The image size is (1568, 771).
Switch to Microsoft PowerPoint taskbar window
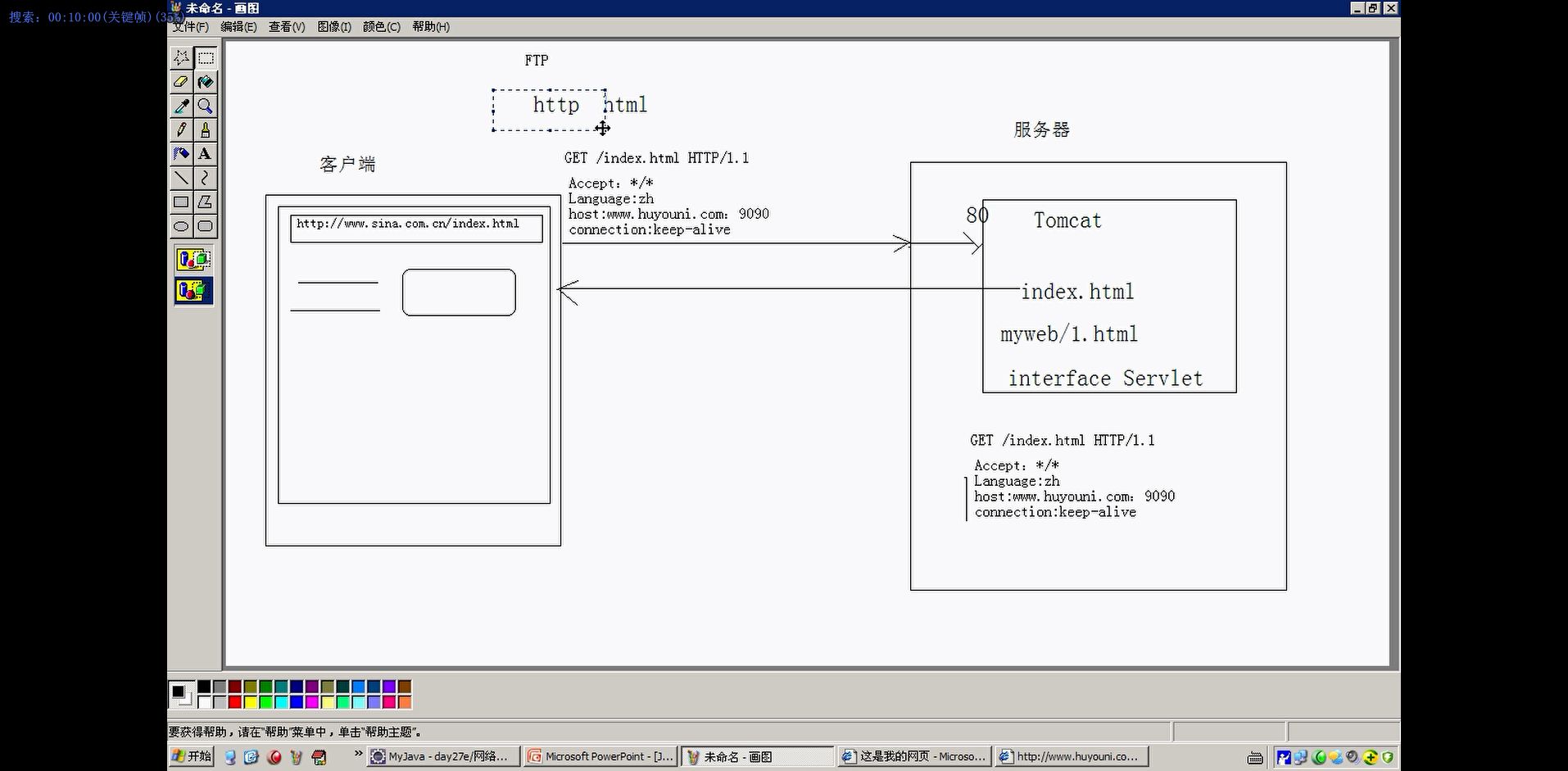click(601, 756)
